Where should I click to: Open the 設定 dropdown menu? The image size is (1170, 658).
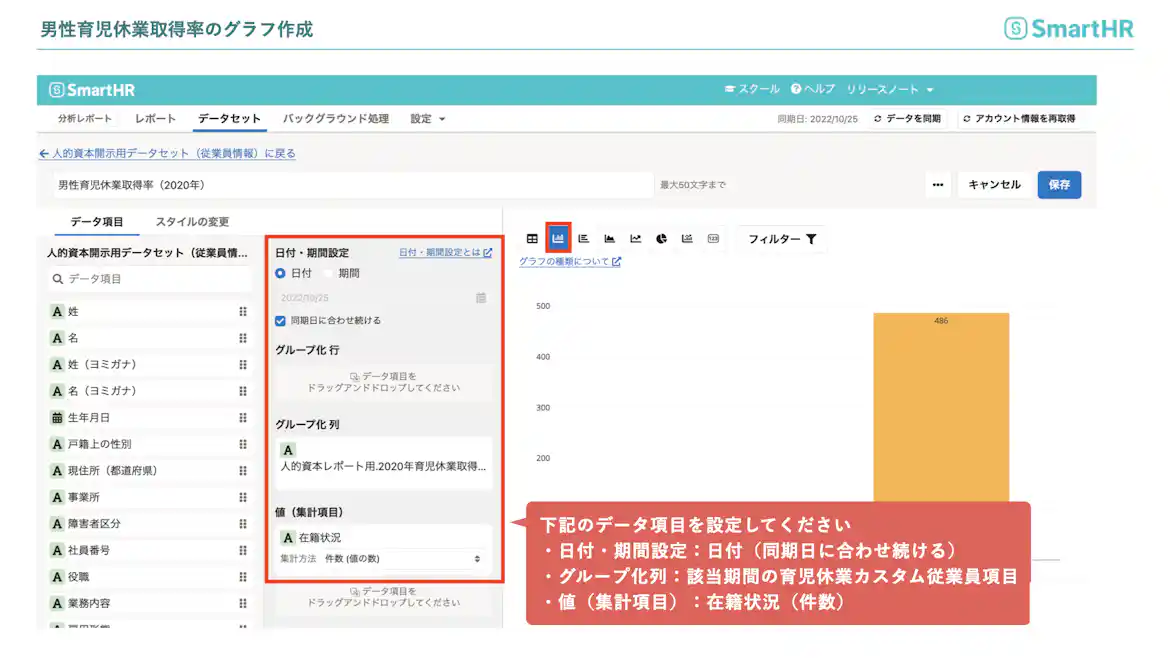coord(425,118)
